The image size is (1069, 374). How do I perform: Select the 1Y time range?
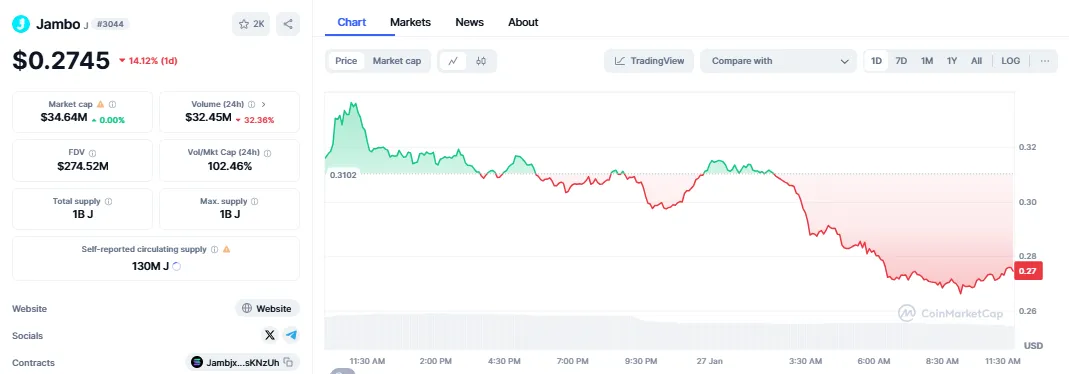pyautogui.click(x=952, y=61)
